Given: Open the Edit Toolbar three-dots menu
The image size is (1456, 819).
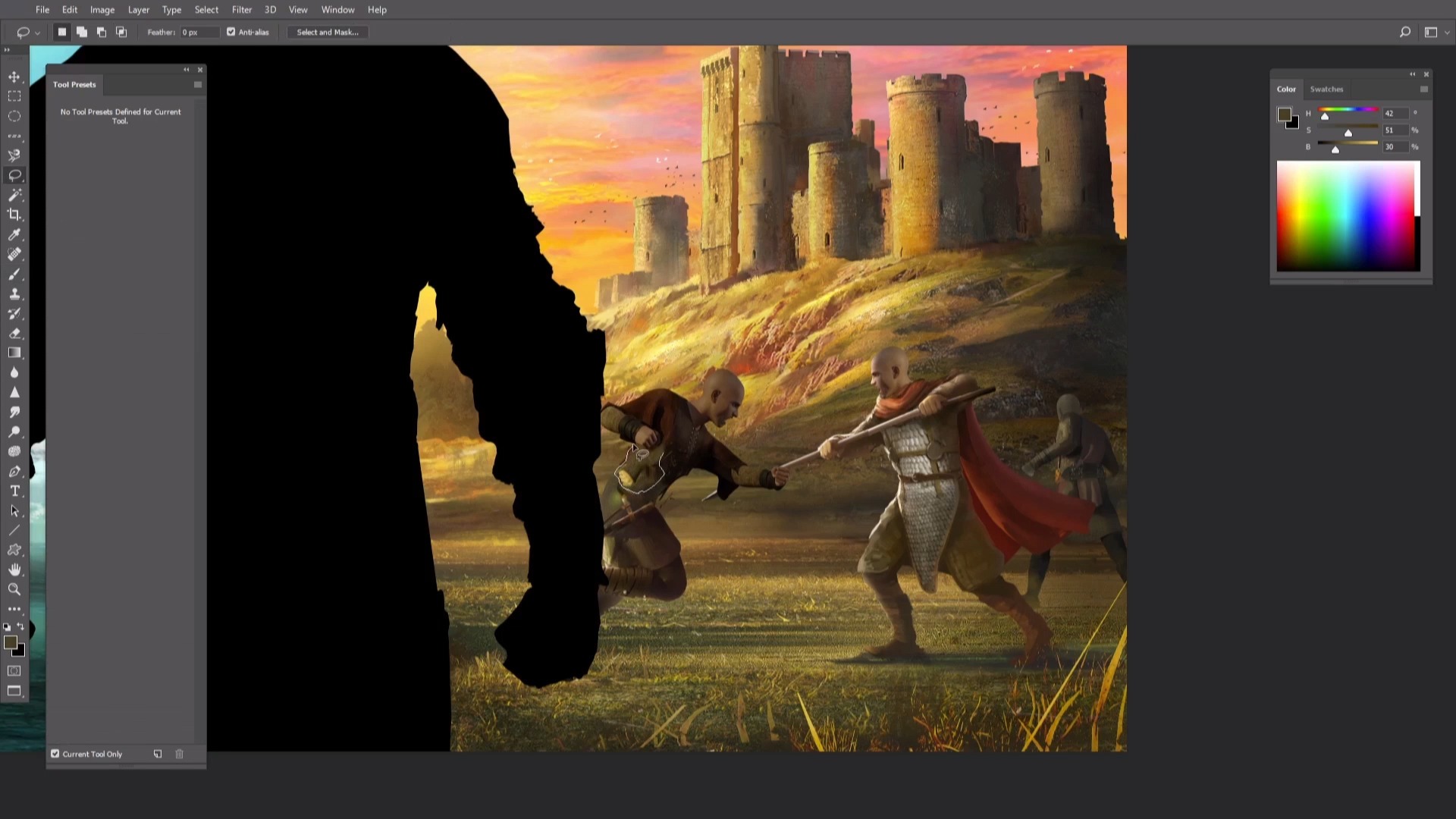Looking at the screenshot, I should [14, 609].
